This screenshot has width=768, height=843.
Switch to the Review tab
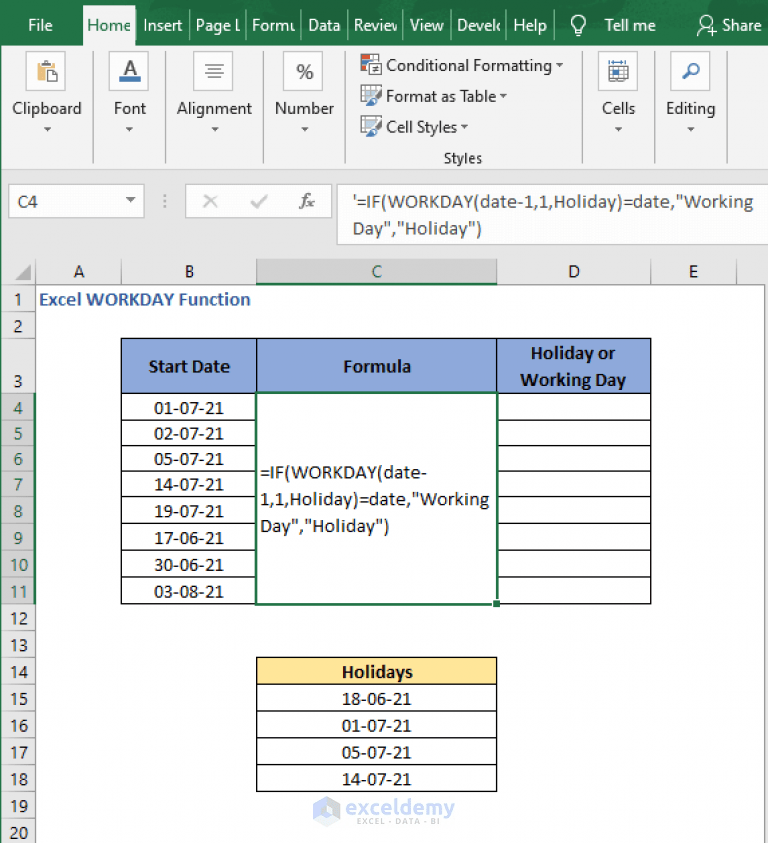(375, 25)
